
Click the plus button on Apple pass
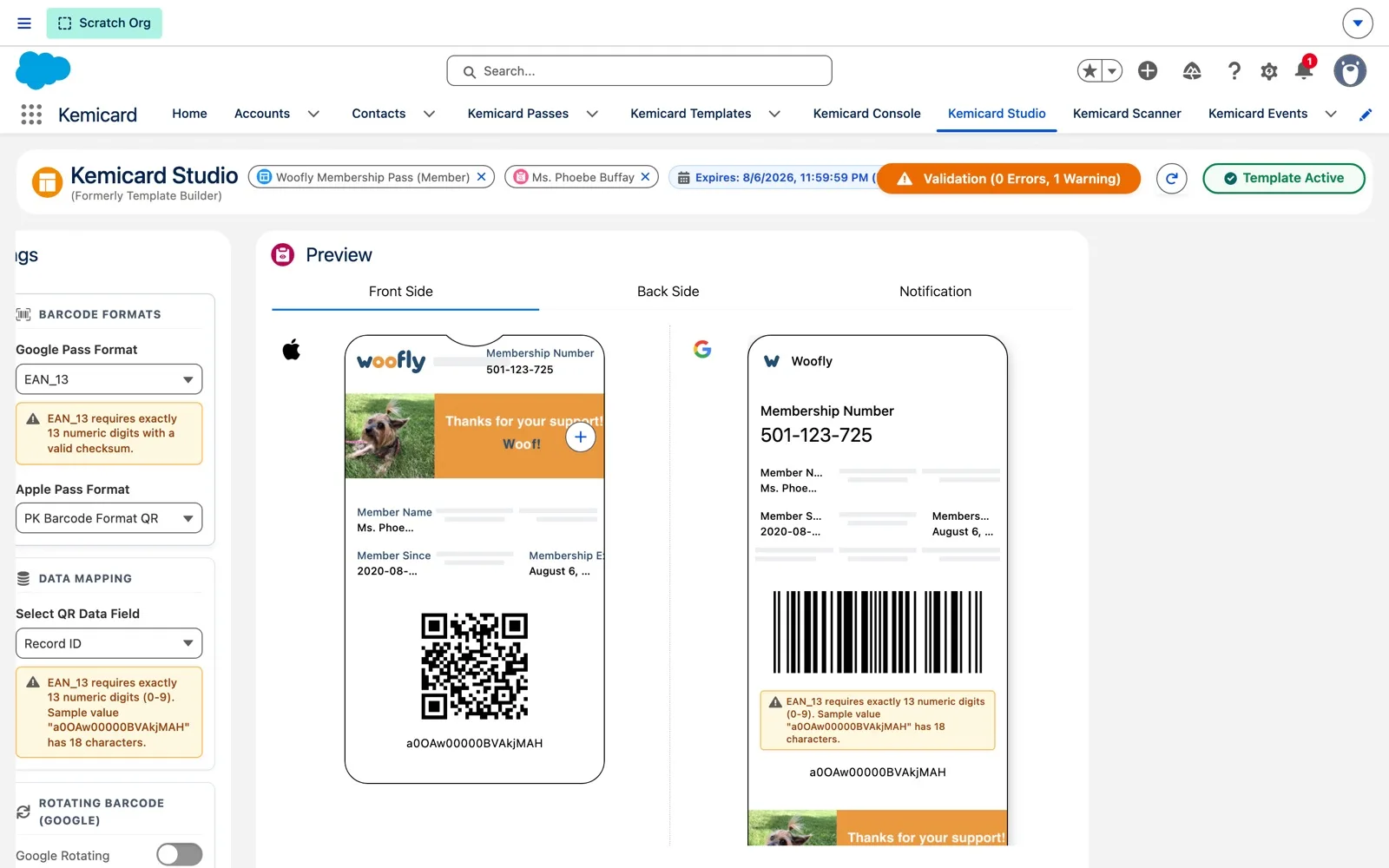(581, 437)
